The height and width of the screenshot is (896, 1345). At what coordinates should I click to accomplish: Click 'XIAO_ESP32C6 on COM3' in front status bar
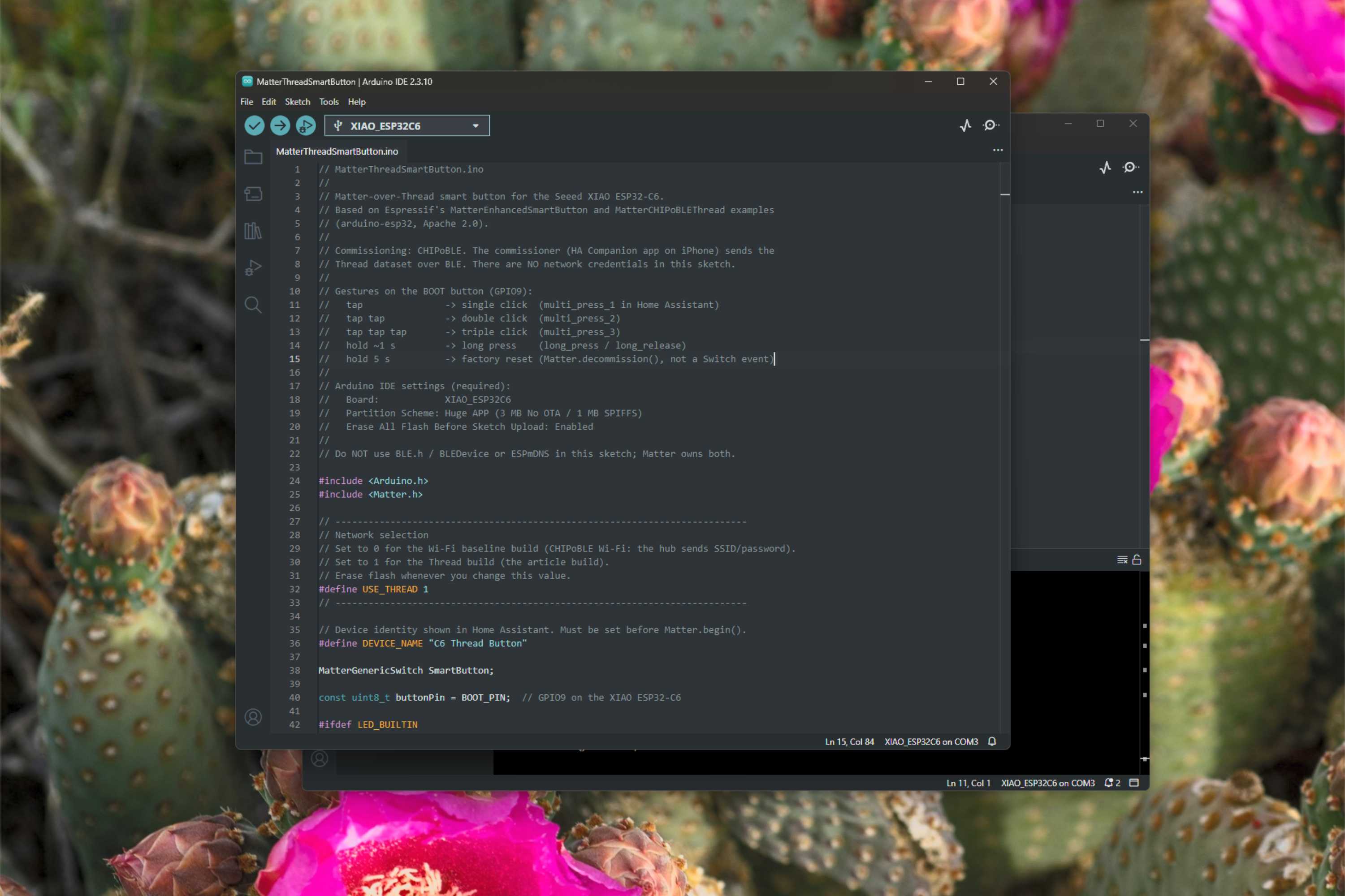931,742
